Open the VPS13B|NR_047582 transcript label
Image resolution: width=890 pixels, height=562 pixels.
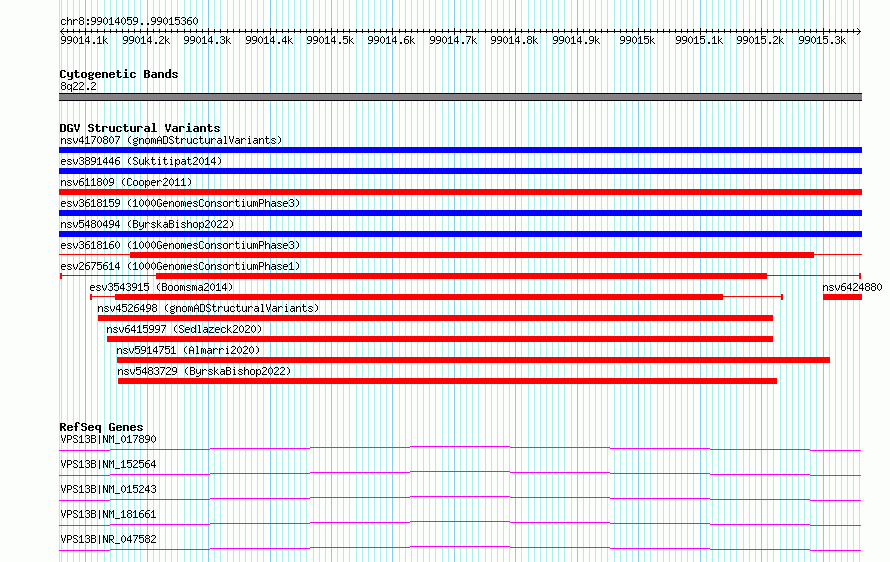click(x=108, y=539)
